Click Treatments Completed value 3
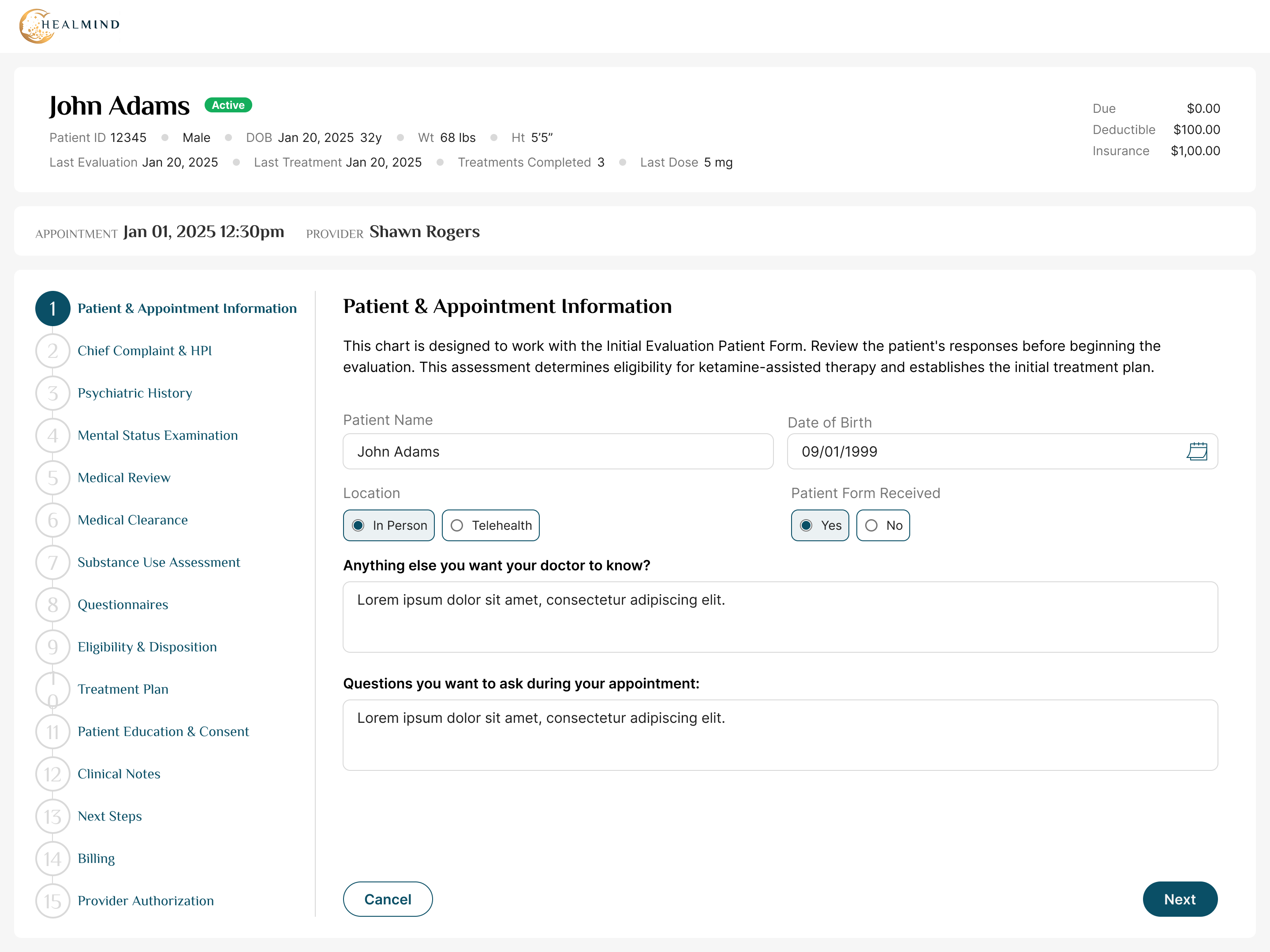This screenshot has width=1270, height=952. (601, 162)
